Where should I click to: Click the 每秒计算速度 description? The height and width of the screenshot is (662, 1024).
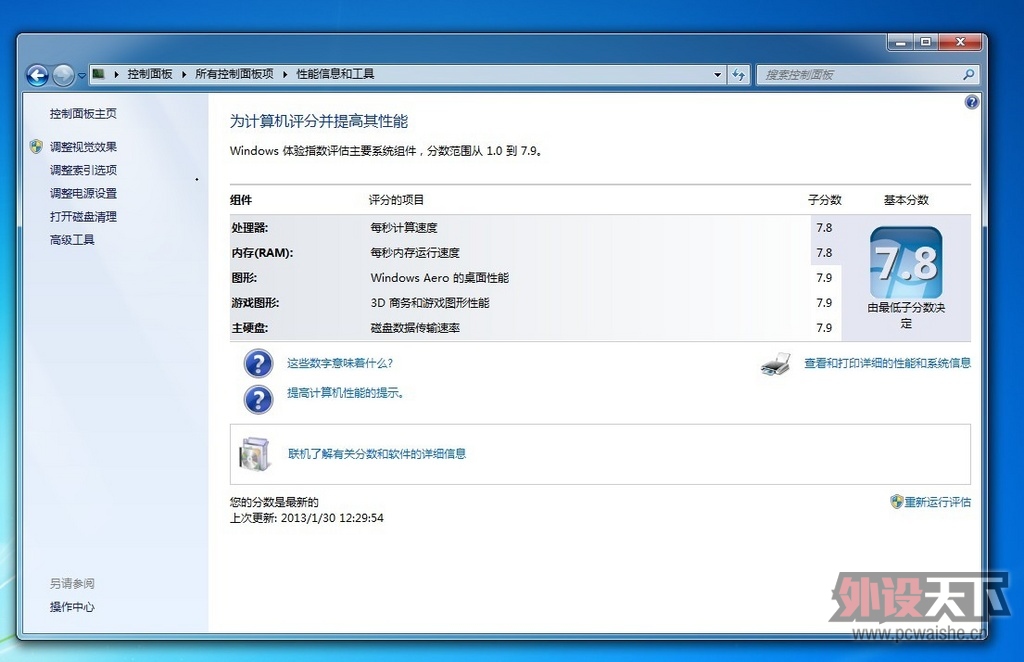click(404, 228)
